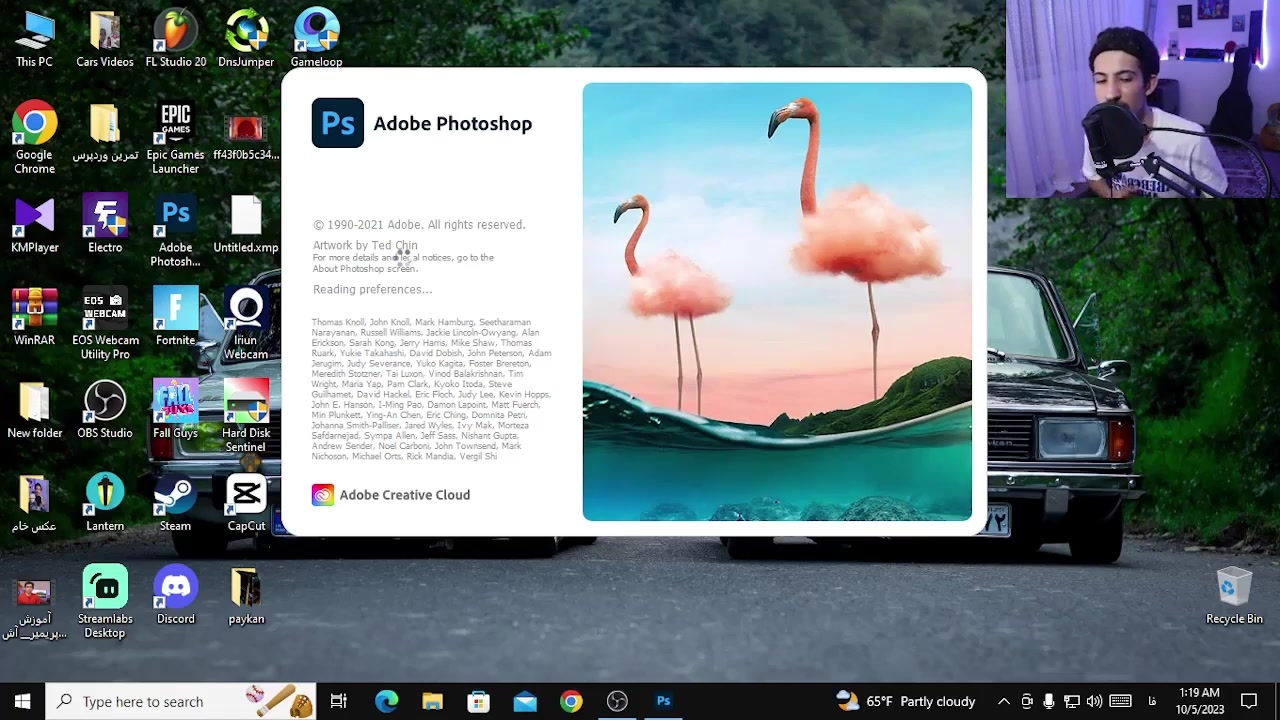This screenshot has width=1280, height=720.
Task: Open Task View from the taskbar
Action: click(x=339, y=701)
